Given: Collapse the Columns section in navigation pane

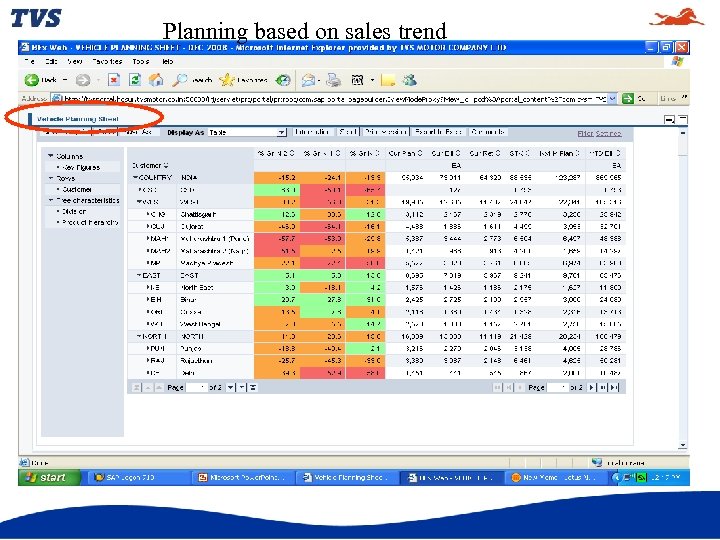Looking at the screenshot, I should [51, 156].
